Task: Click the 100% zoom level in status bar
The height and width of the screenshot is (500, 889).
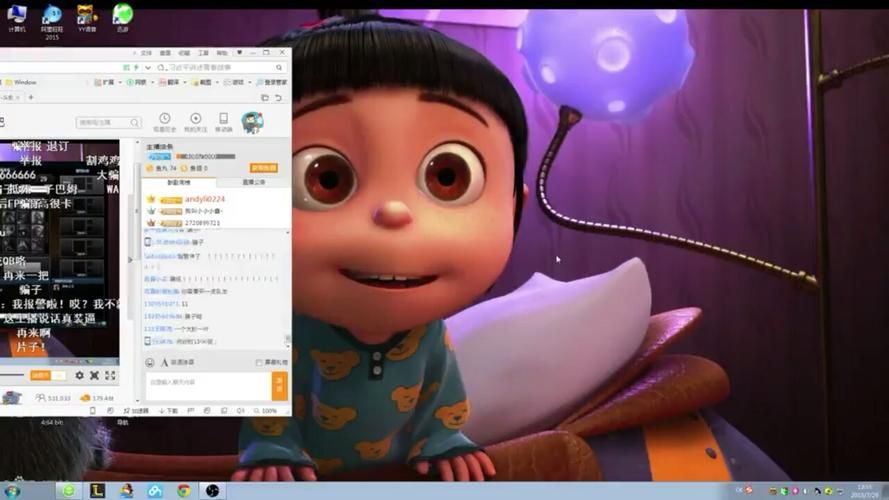Action: point(266,410)
